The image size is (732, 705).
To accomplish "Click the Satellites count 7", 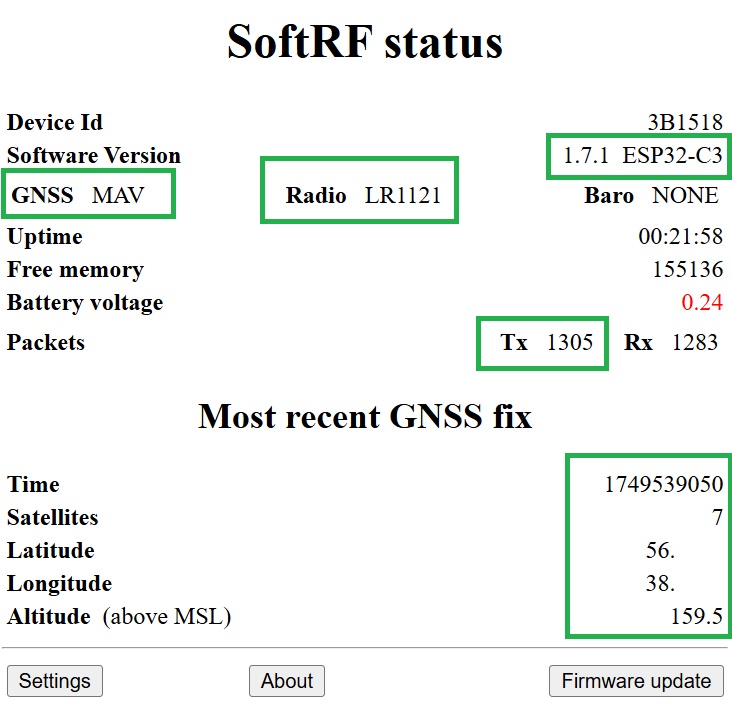I will [718, 517].
